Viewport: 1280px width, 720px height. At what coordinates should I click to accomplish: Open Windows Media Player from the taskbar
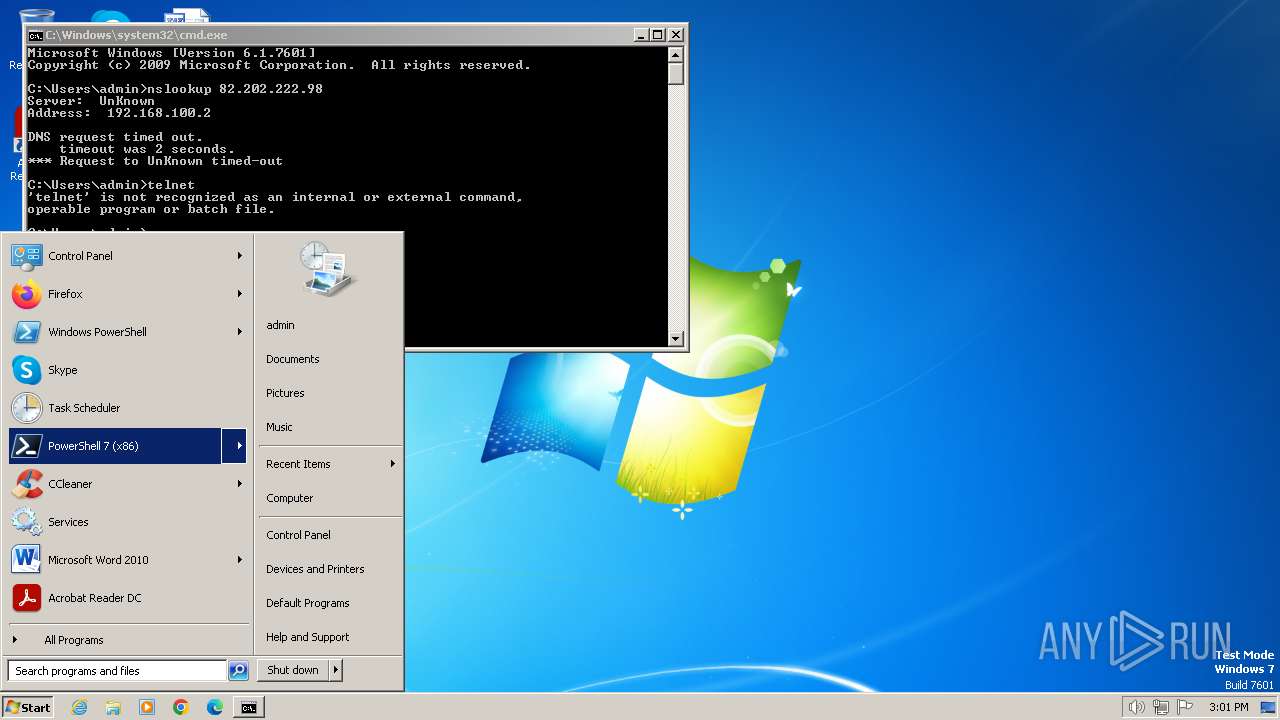[147, 707]
